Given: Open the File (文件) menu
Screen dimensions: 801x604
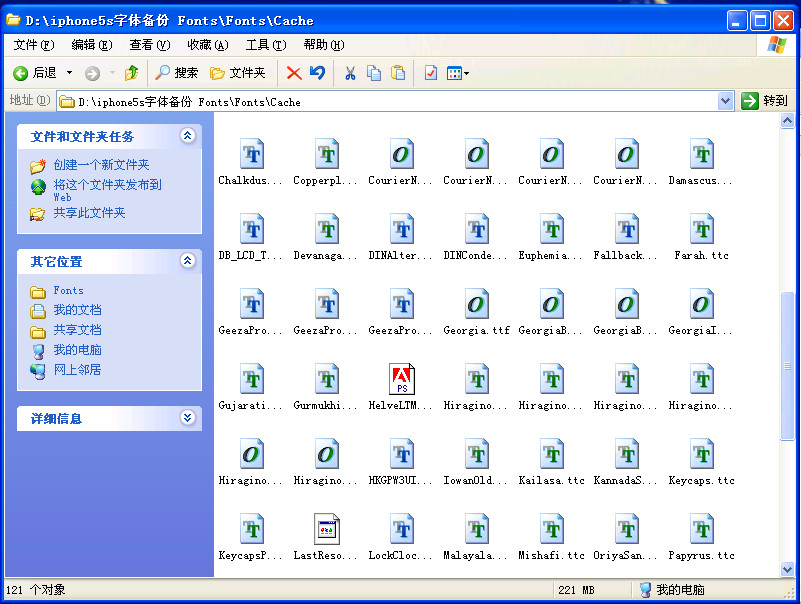Looking at the screenshot, I should tap(34, 45).
